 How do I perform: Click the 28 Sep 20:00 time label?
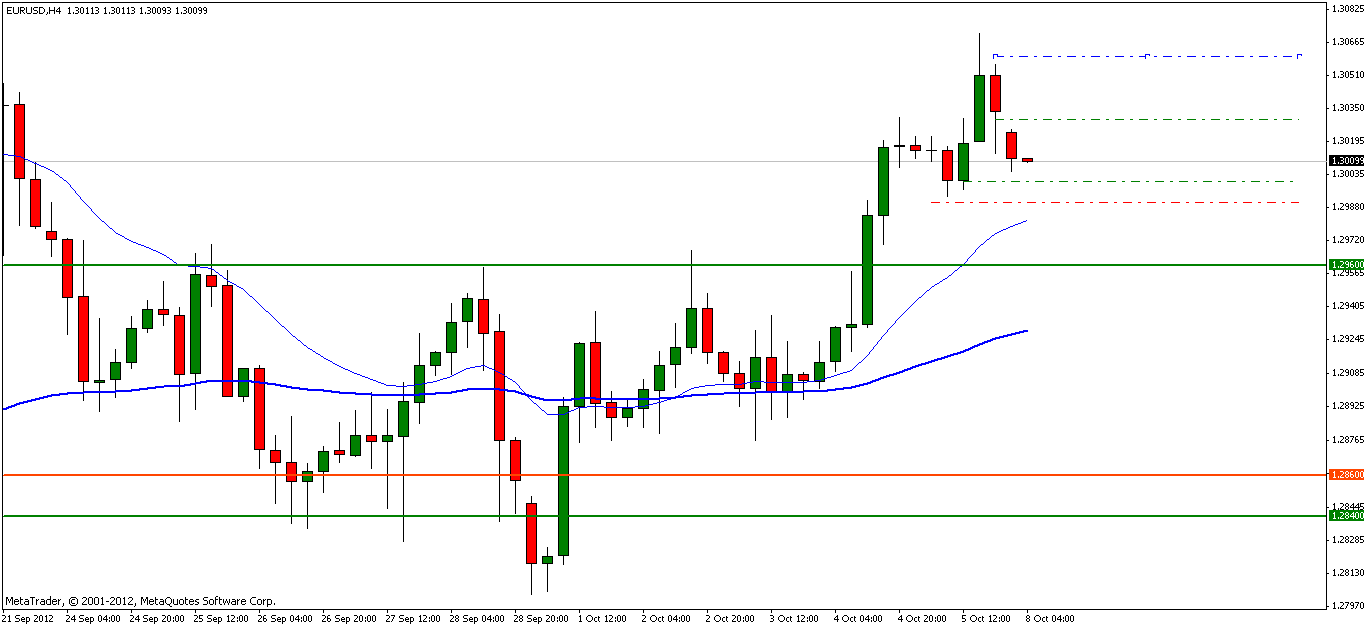click(543, 618)
